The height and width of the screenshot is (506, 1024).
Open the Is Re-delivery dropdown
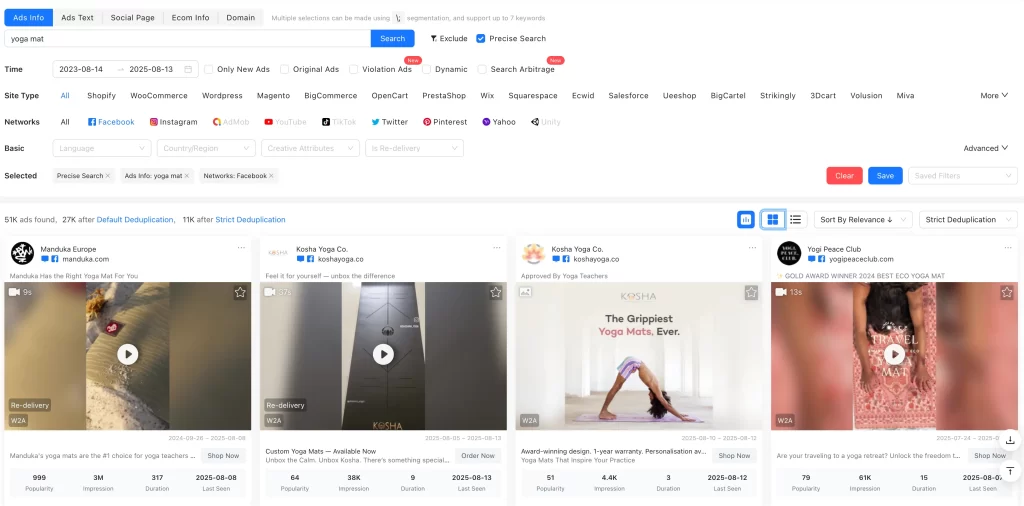pyautogui.click(x=415, y=148)
